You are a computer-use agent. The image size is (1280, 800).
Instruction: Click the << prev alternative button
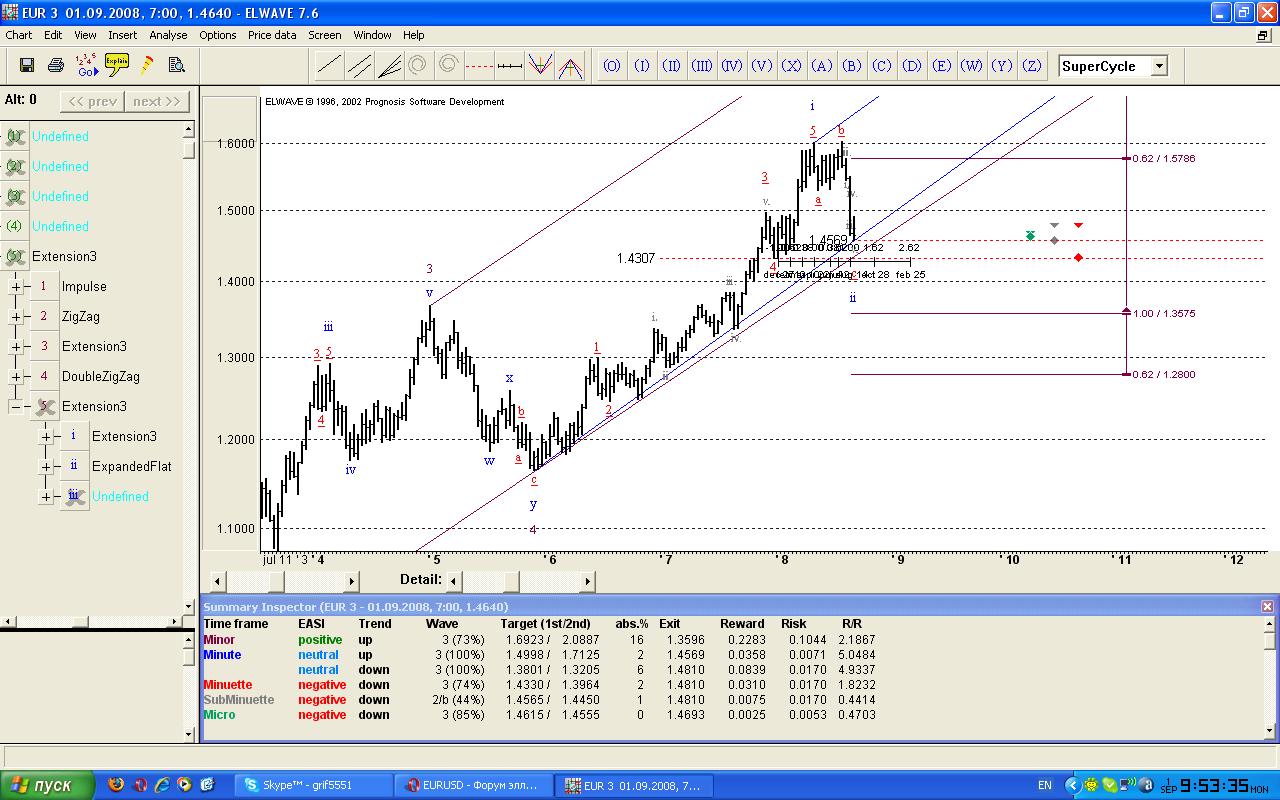click(x=92, y=101)
